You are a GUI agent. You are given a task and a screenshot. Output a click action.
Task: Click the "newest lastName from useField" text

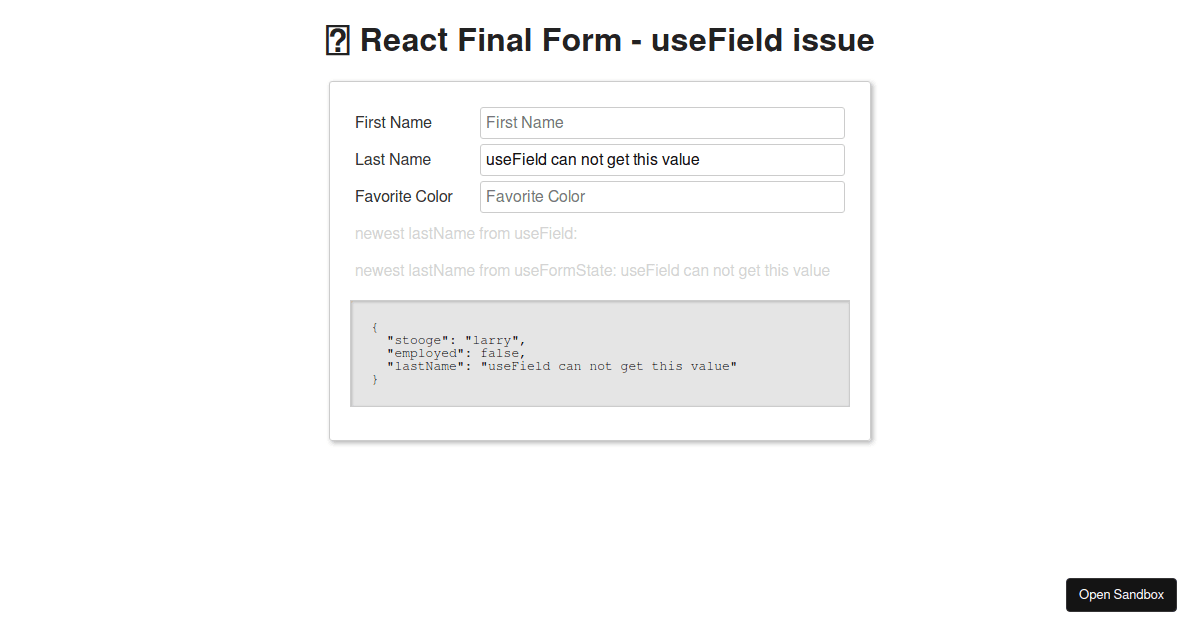pos(466,234)
